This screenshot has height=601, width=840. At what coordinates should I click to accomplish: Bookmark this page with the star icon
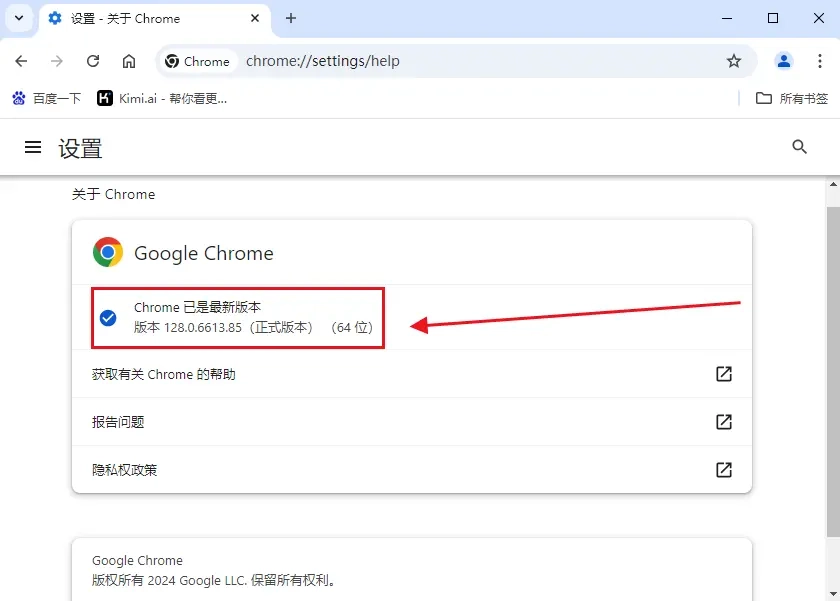tap(735, 61)
